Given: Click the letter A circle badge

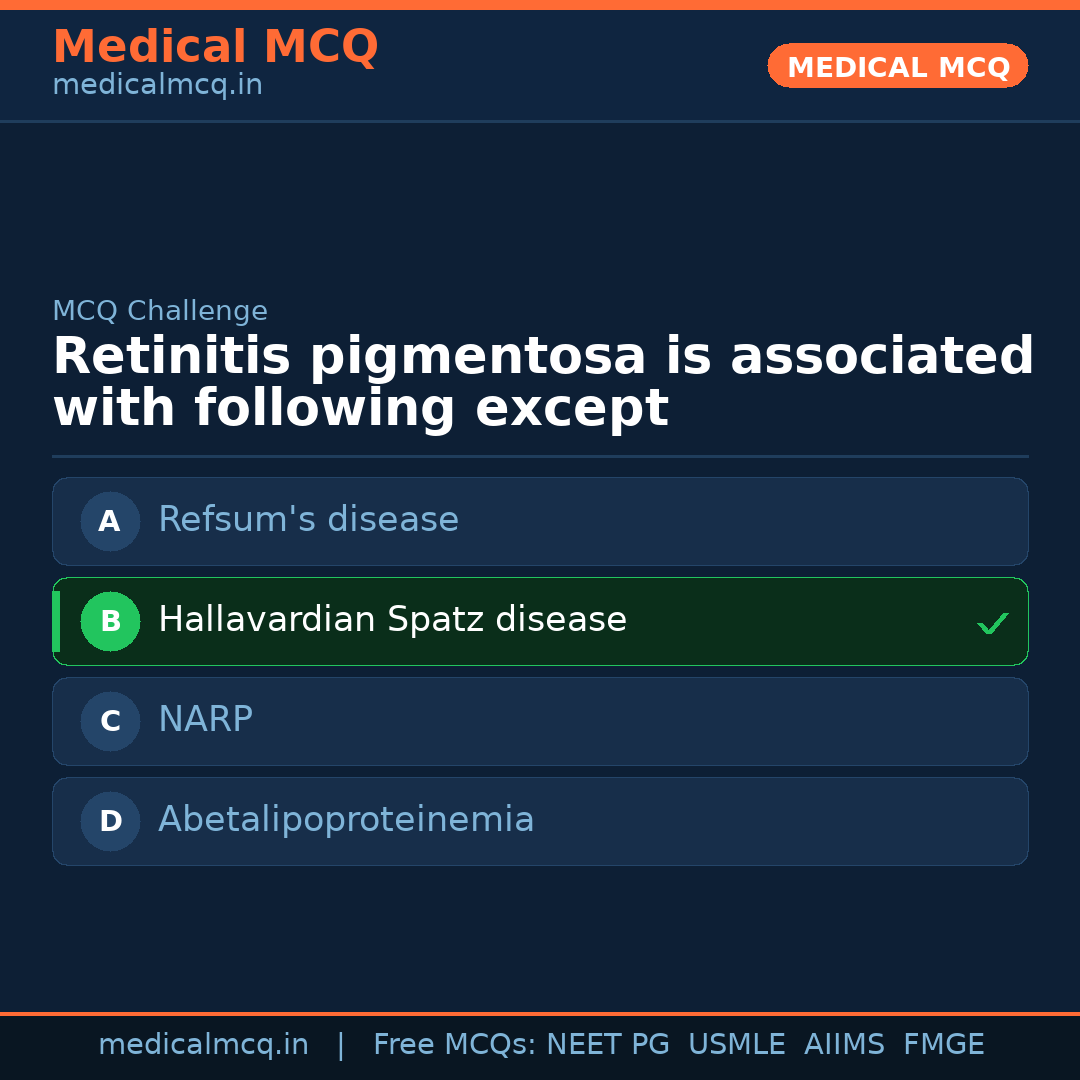Looking at the screenshot, I should (x=110, y=521).
